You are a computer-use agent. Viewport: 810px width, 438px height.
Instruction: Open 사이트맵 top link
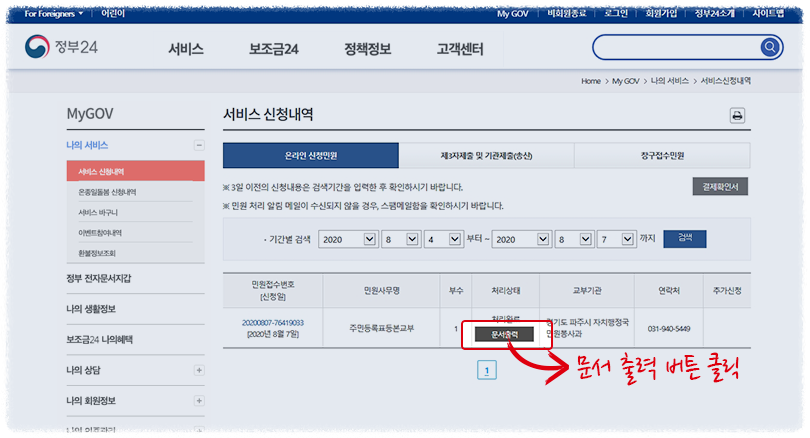point(768,13)
